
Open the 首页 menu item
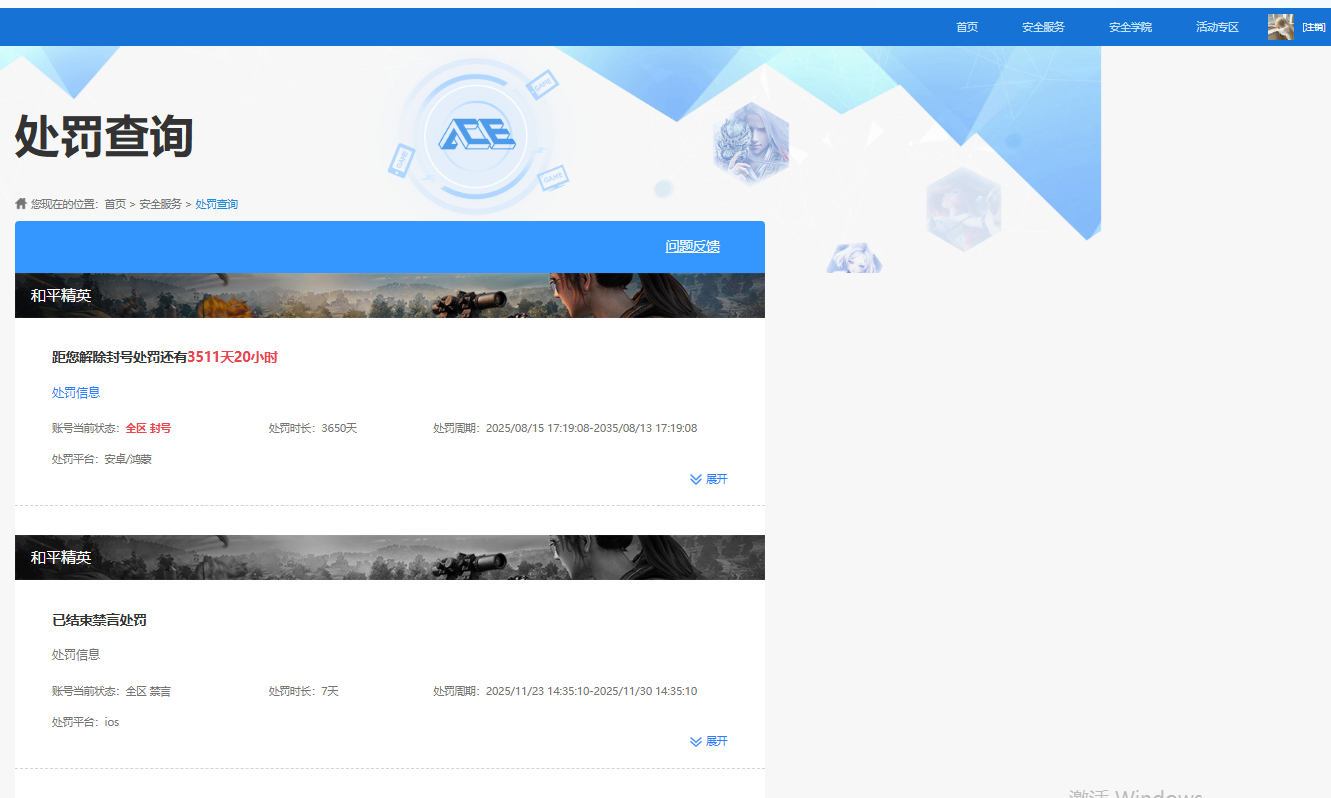(x=966, y=27)
